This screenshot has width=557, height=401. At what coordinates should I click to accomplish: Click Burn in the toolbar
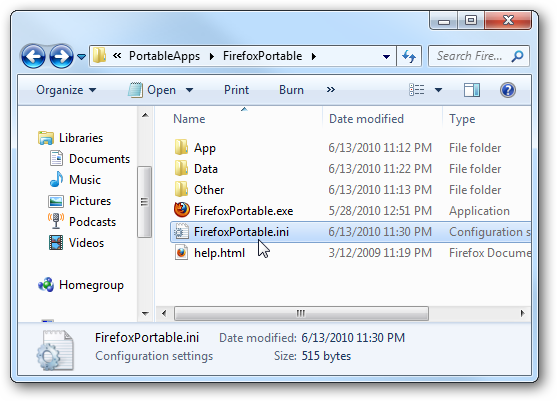click(291, 90)
